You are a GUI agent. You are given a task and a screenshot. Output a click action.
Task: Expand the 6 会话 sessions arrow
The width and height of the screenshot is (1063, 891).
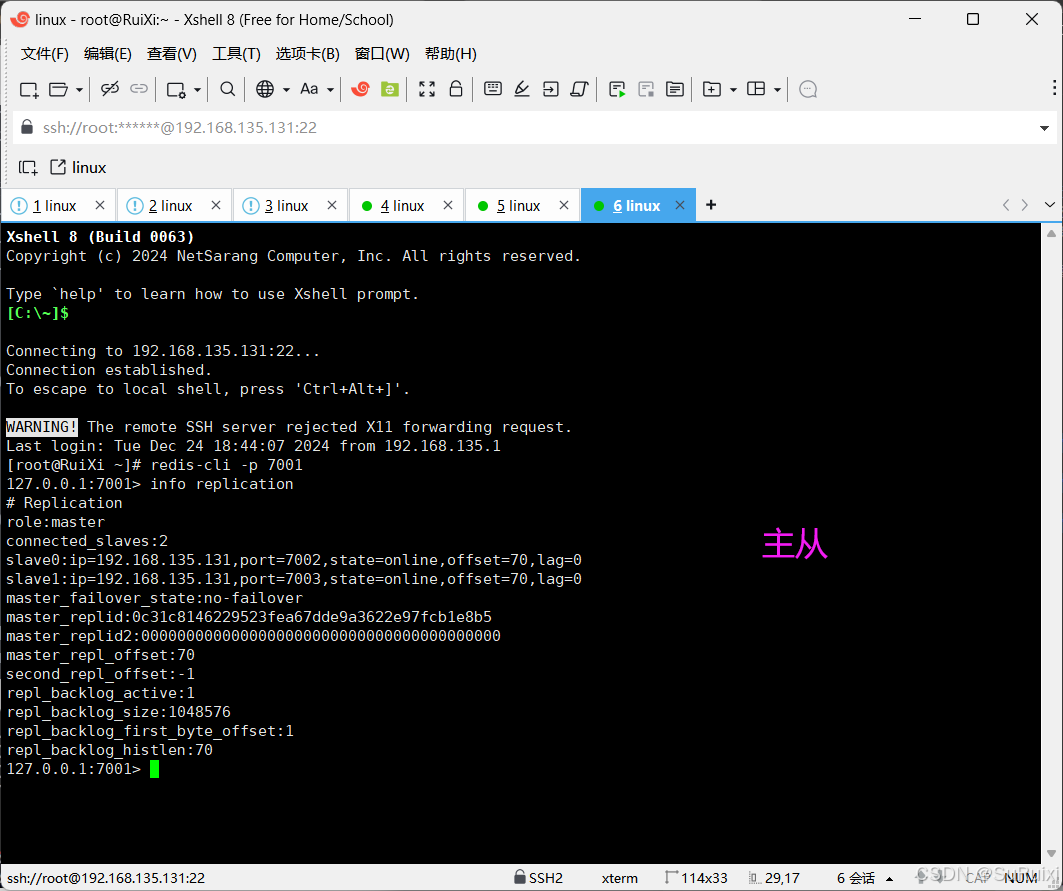[x=889, y=879]
